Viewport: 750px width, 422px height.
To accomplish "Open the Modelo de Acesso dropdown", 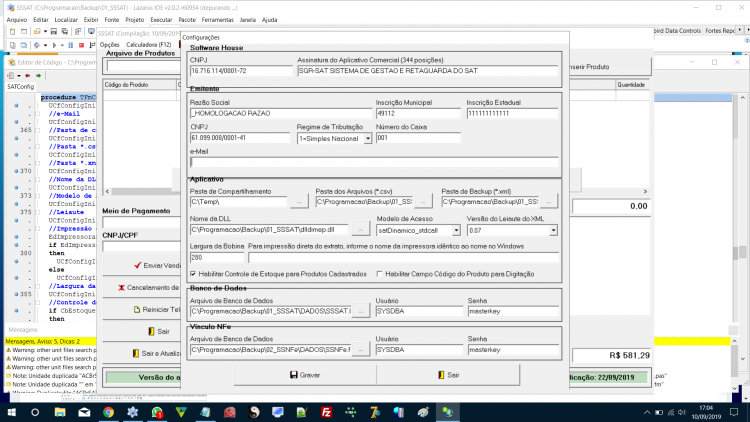I will pyautogui.click(x=456, y=230).
